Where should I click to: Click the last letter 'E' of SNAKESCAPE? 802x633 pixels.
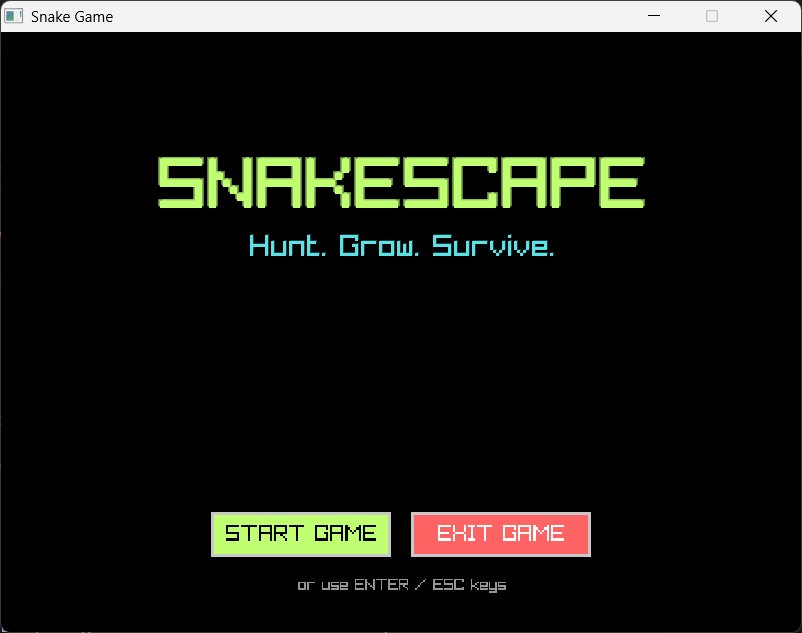pyautogui.click(x=622, y=183)
